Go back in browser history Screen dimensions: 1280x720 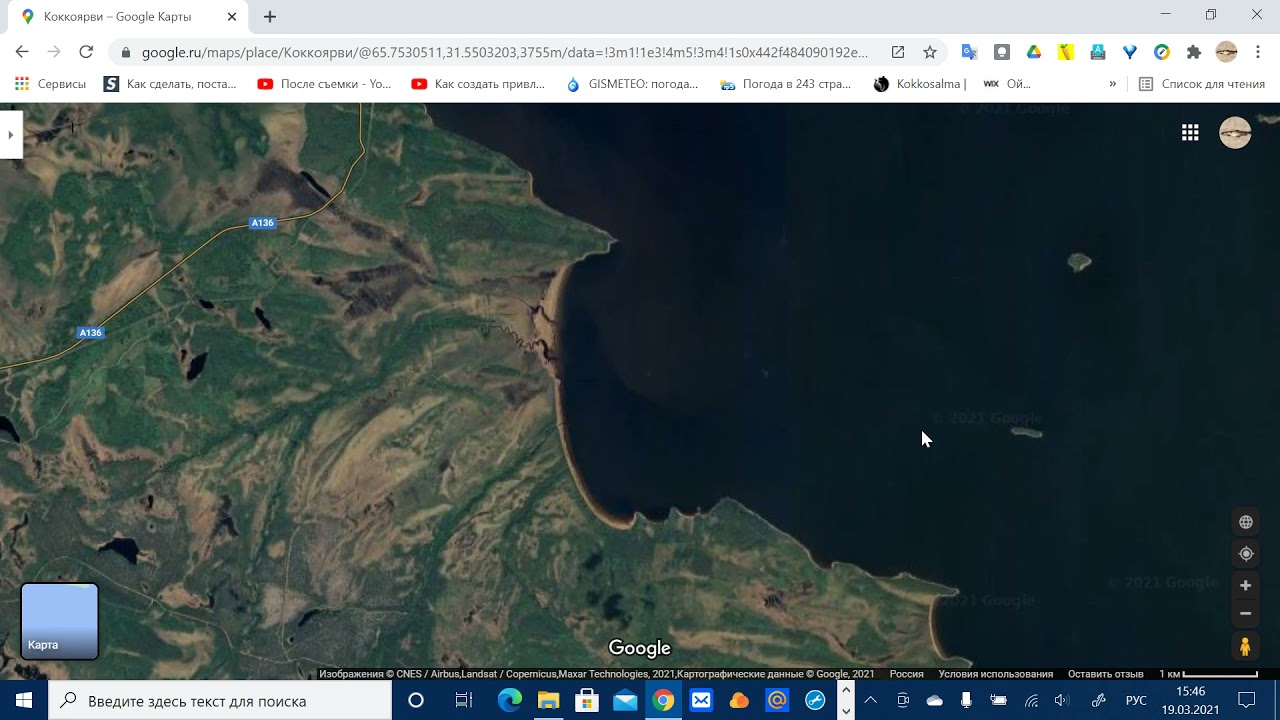click(x=22, y=52)
